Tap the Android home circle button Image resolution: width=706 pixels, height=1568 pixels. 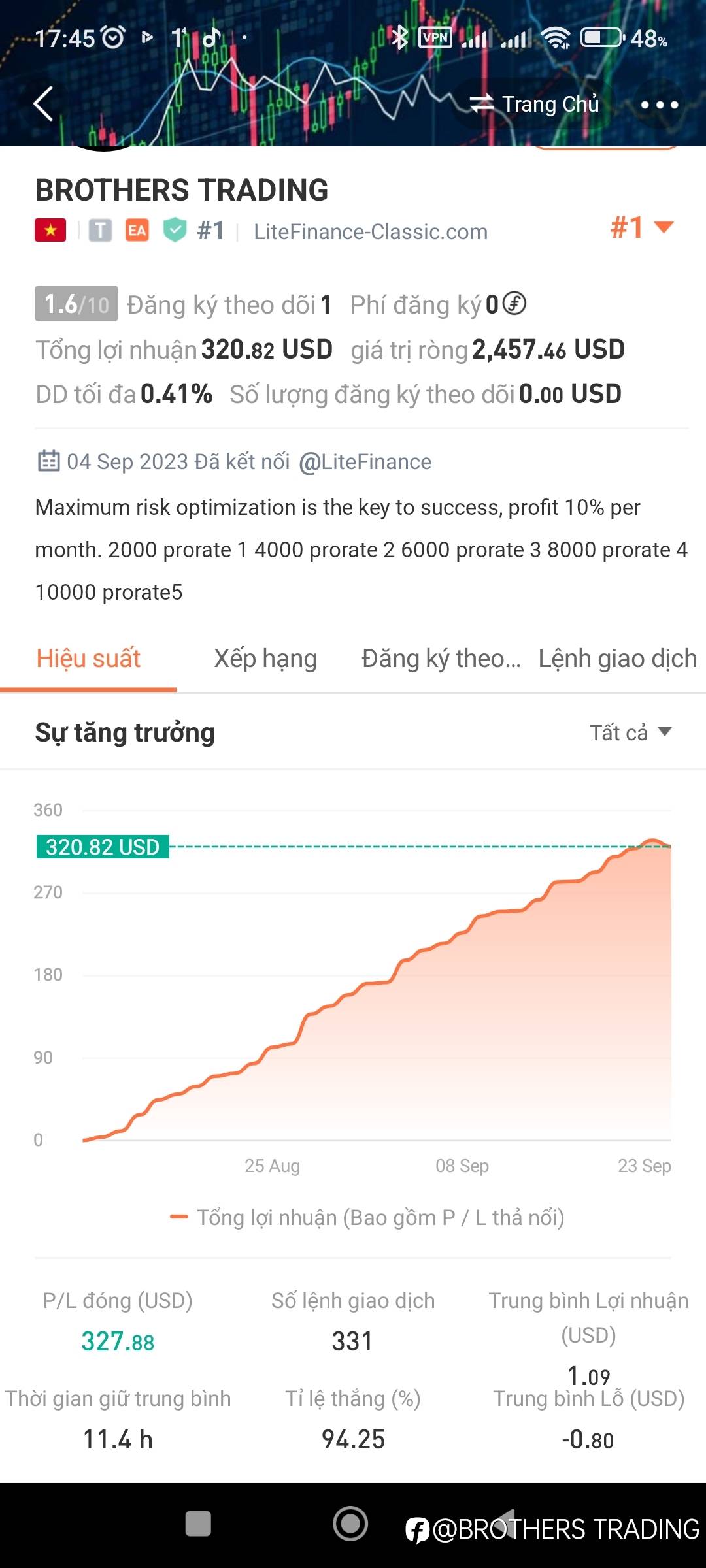click(x=350, y=1524)
